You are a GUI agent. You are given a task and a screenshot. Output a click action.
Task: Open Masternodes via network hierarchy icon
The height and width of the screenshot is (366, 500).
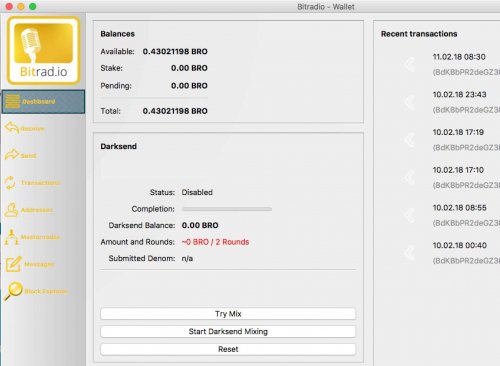pos(11,237)
